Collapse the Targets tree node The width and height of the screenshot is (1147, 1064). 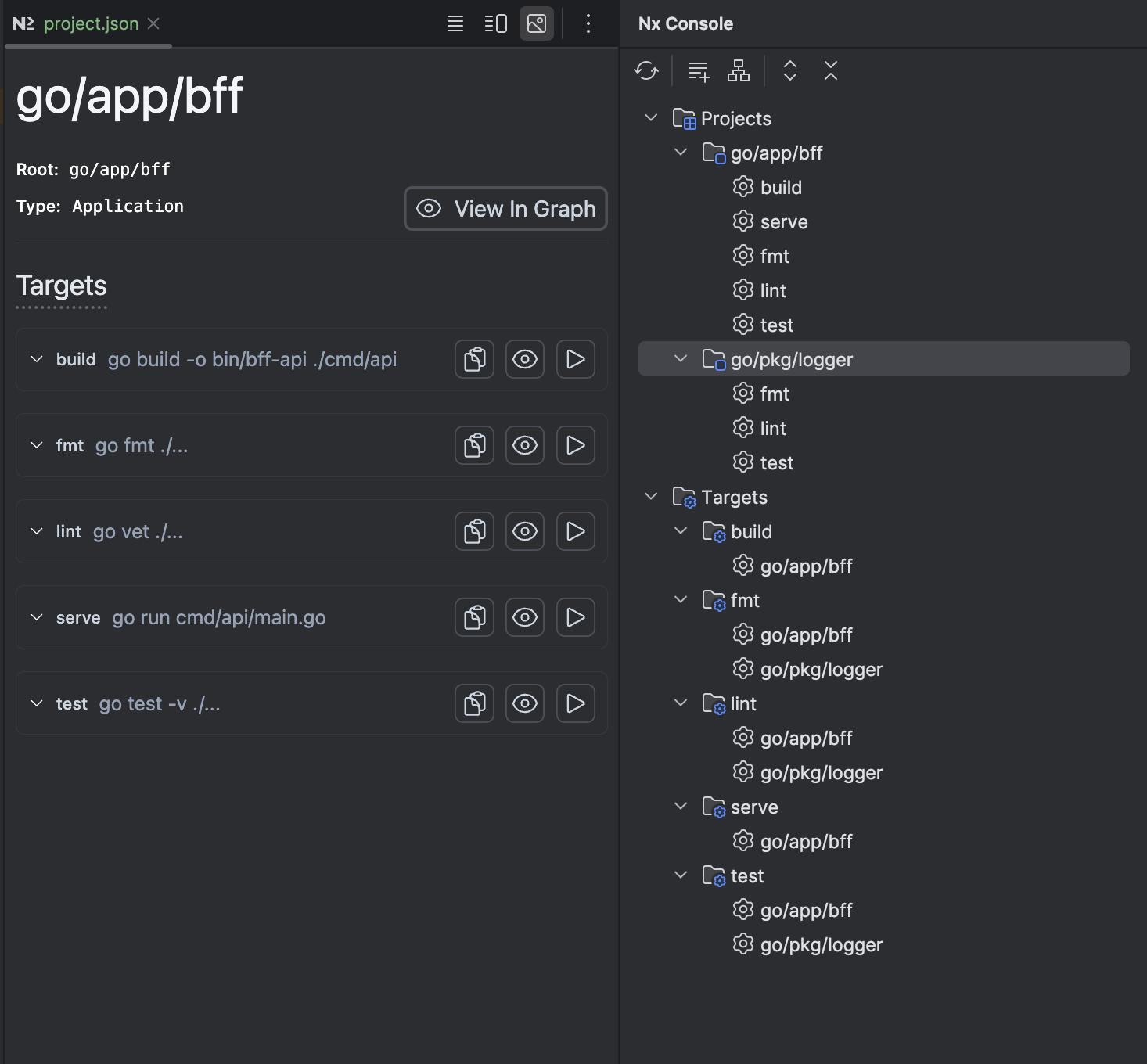(651, 497)
